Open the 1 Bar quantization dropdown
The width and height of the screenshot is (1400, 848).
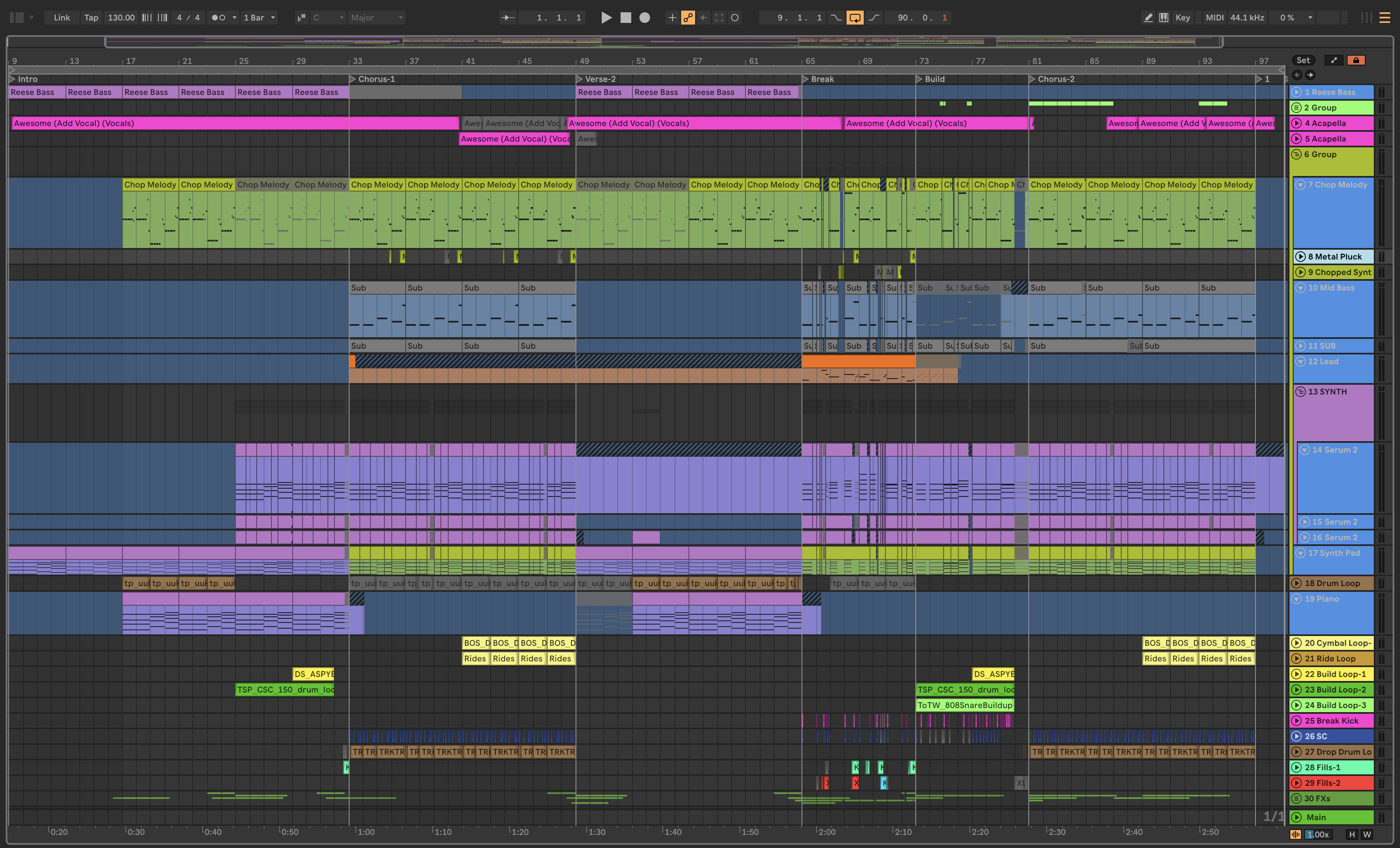pos(259,18)
